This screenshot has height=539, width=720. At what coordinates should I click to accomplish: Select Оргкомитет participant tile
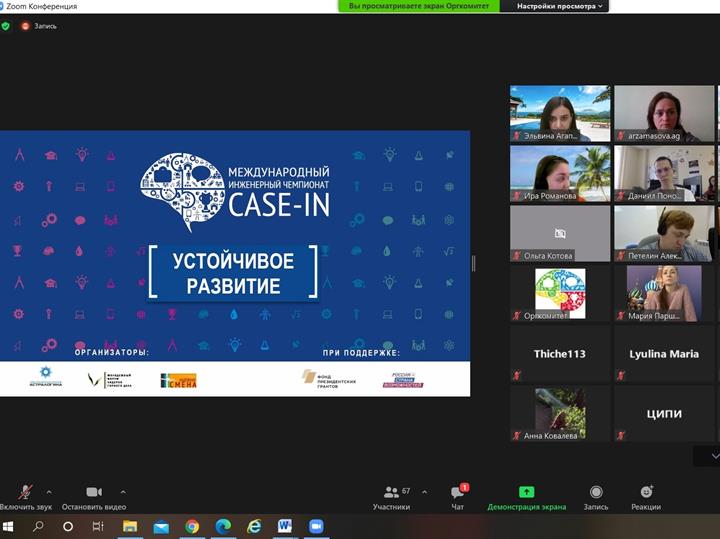click(560, 293)
